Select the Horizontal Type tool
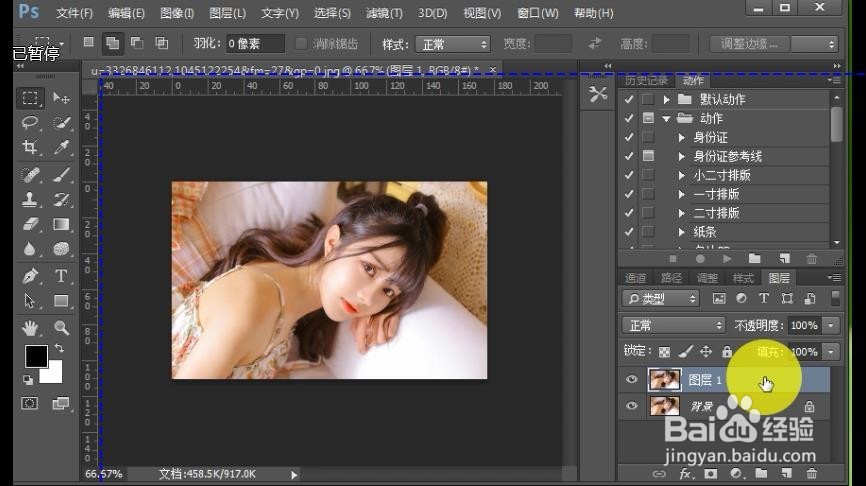The height and width of the screenshot is (486, 866). pyautogui.click(x=61, y=276)
